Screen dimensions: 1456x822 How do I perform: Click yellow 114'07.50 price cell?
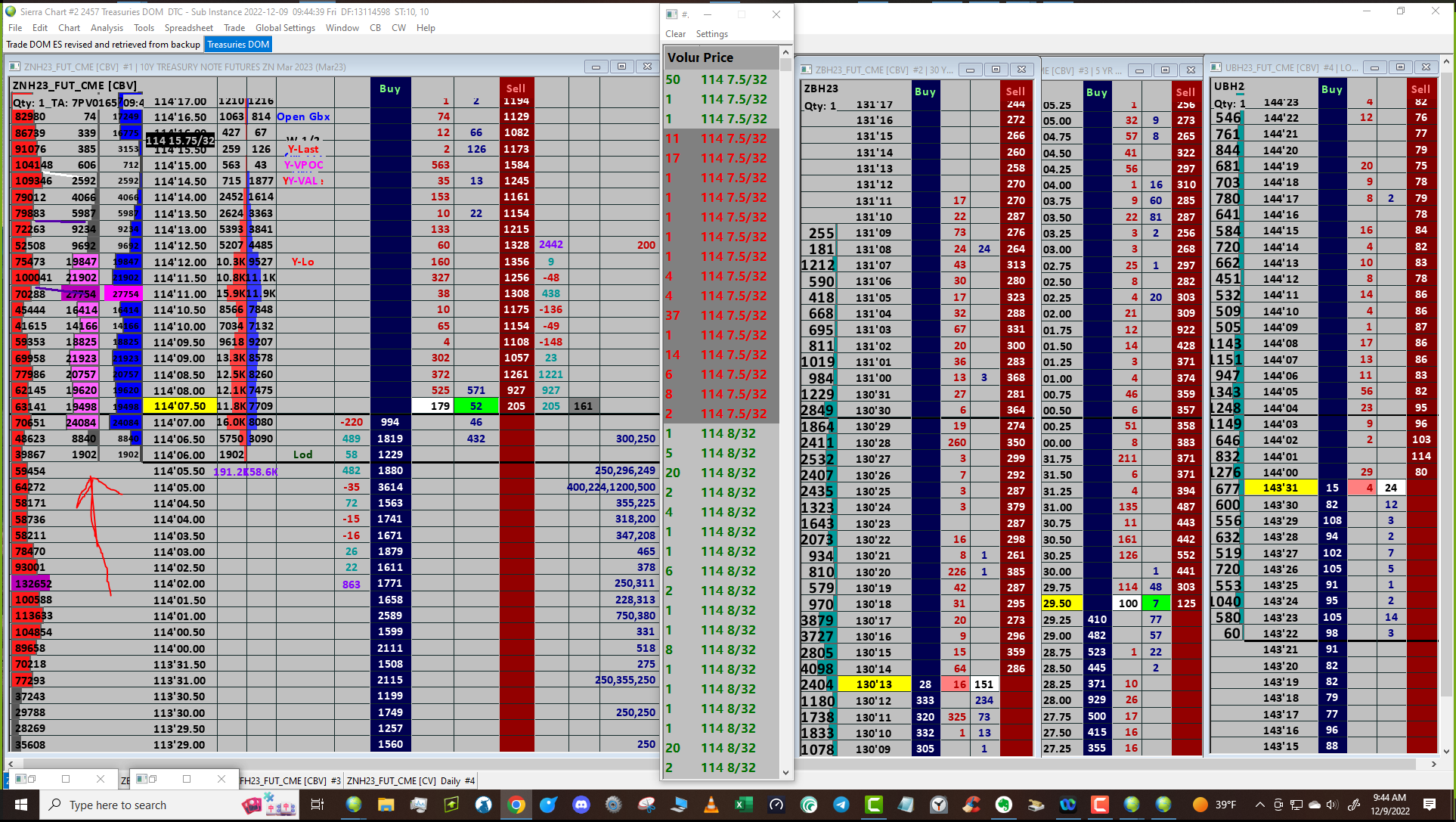pyautogui.click(x=180, y=406)
